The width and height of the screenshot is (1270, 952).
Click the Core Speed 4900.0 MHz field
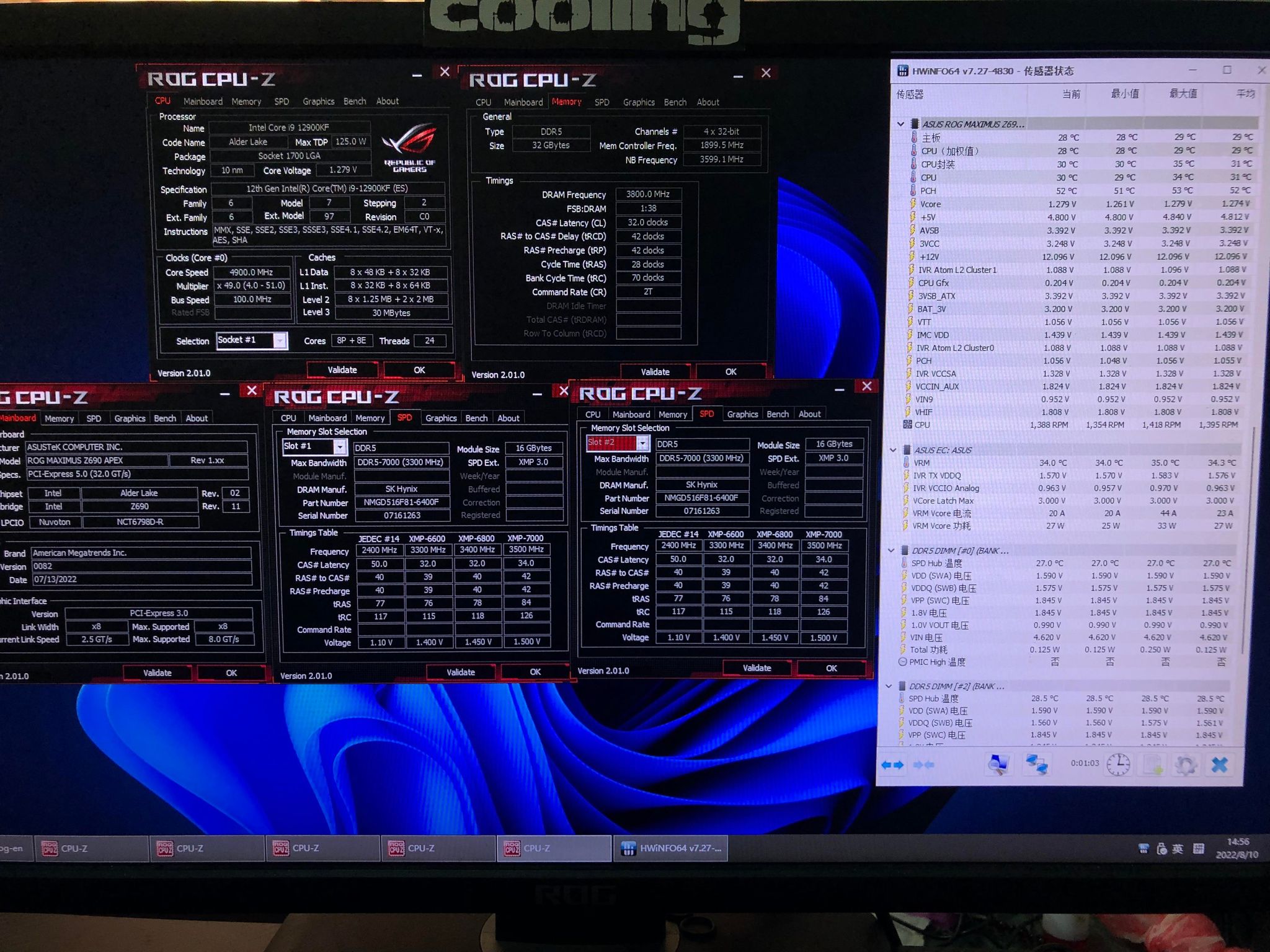pos(252,272)
